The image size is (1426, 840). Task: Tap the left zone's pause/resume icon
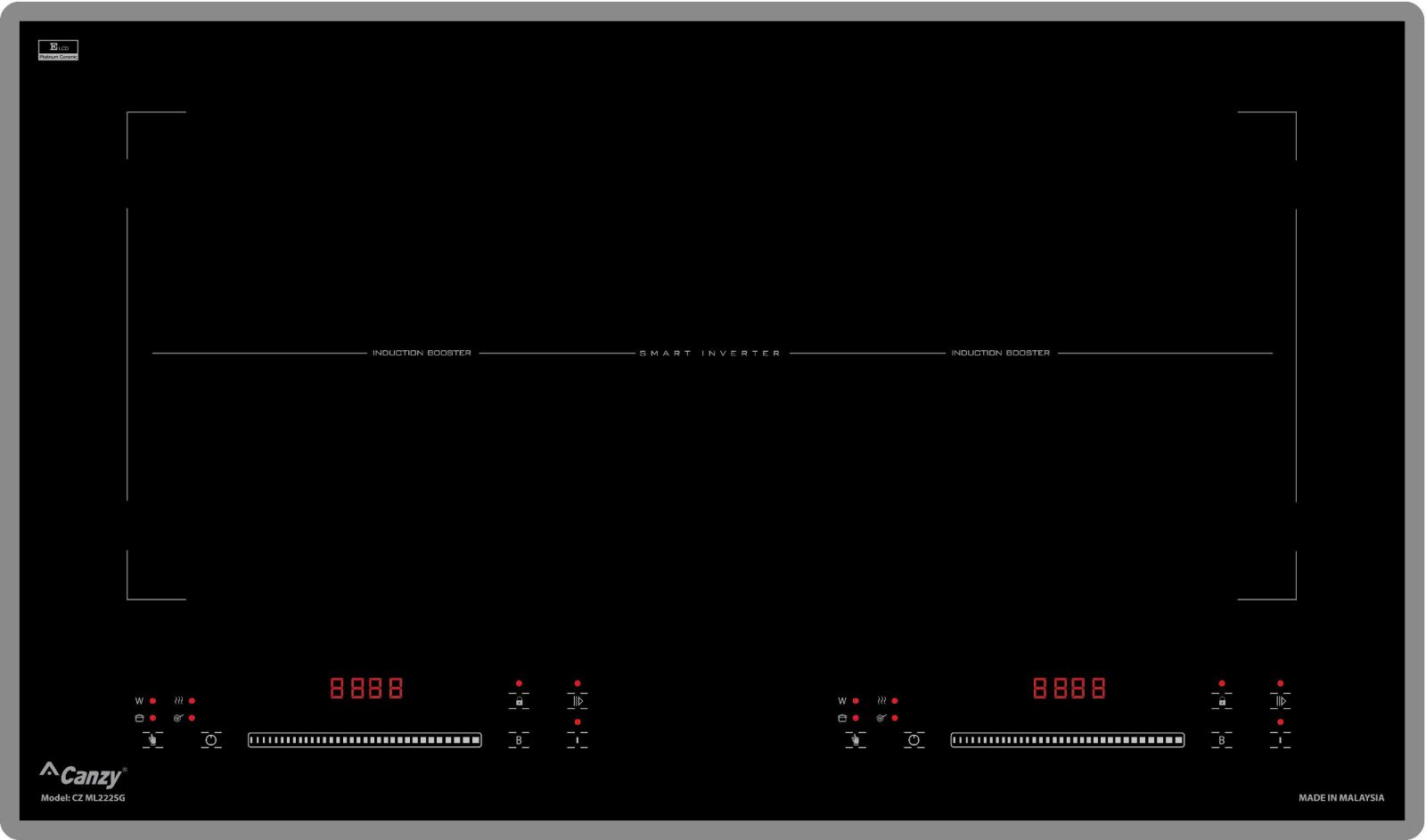(578, 701)
